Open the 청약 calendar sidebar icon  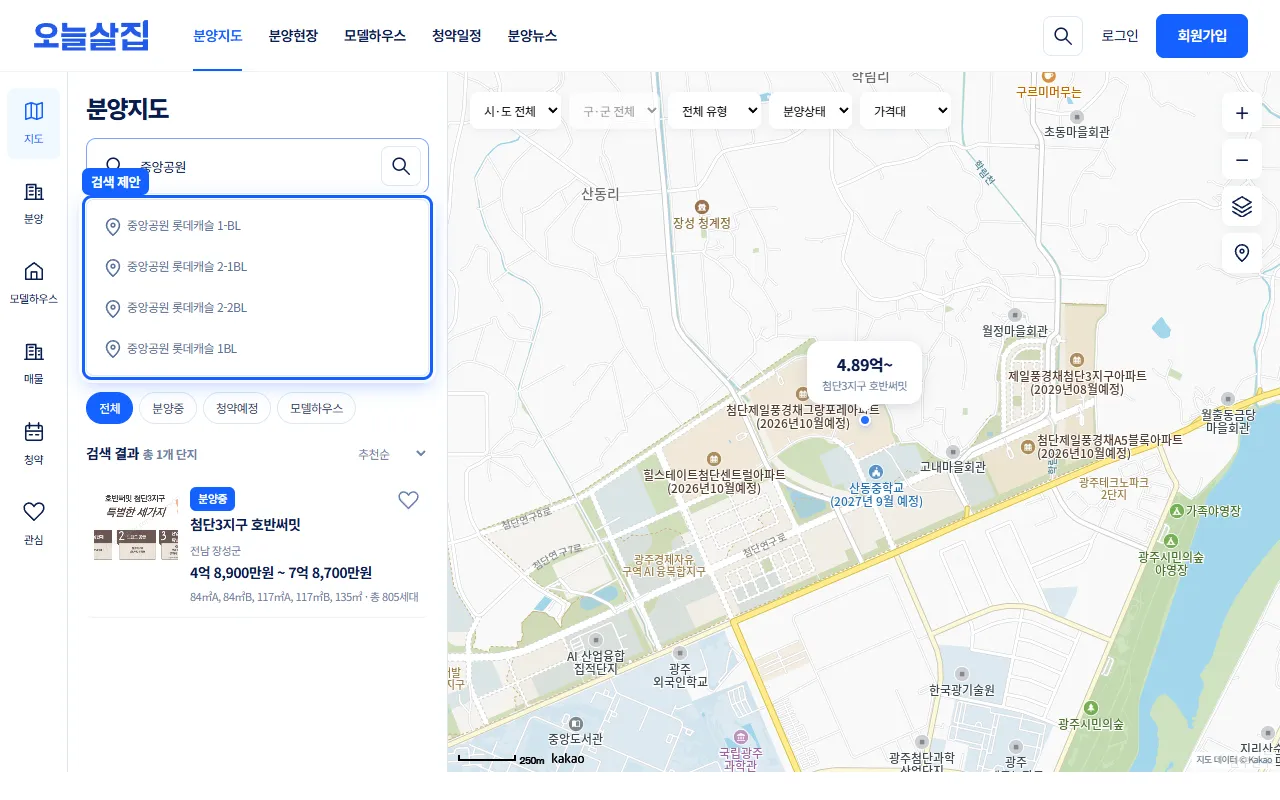[x=34, y=443]
